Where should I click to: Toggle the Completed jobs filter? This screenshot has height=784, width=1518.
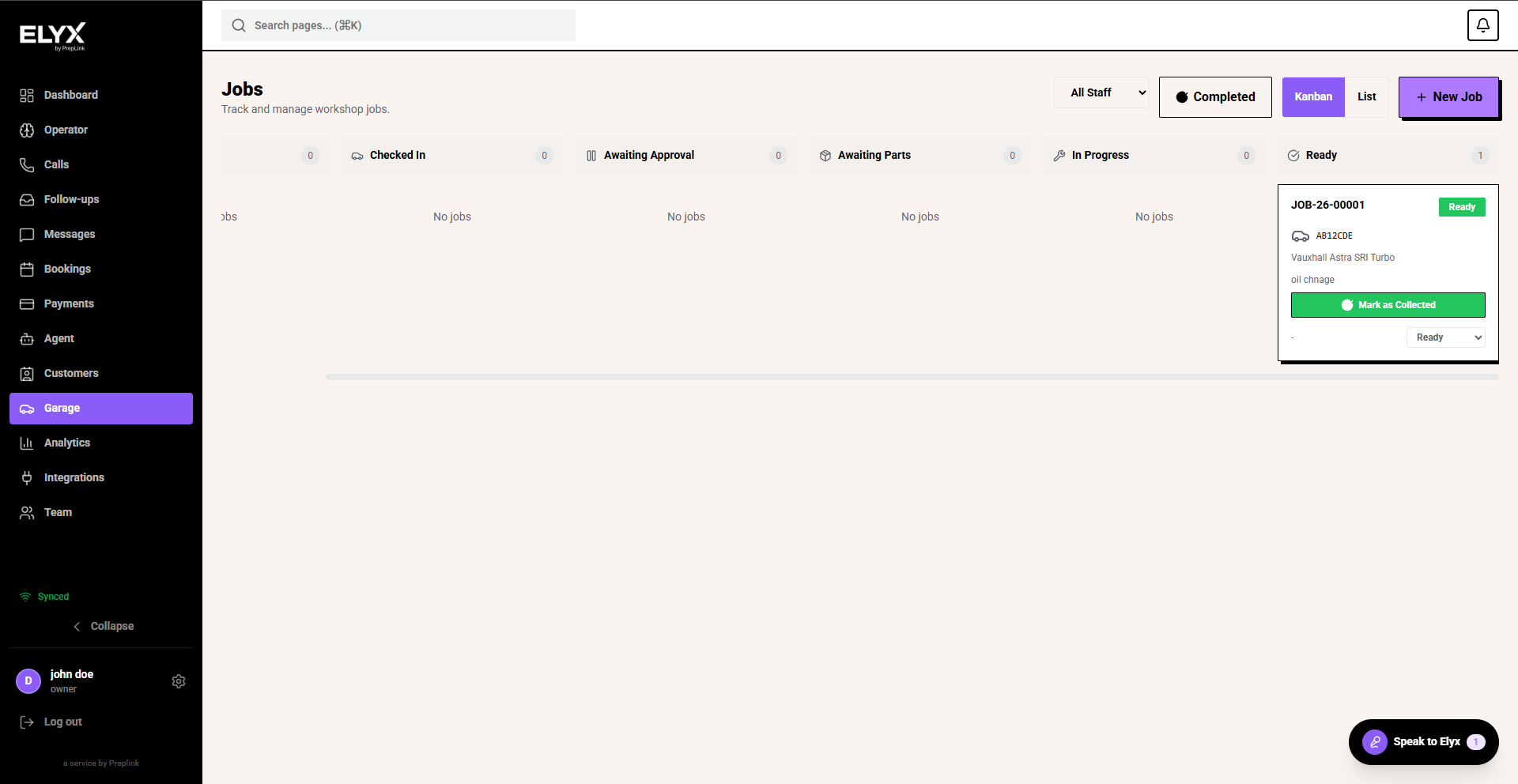point(1215,97)
